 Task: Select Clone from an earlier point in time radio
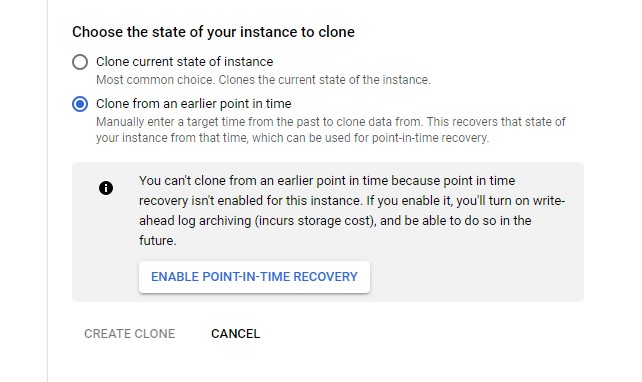click(x=80, y=104)
